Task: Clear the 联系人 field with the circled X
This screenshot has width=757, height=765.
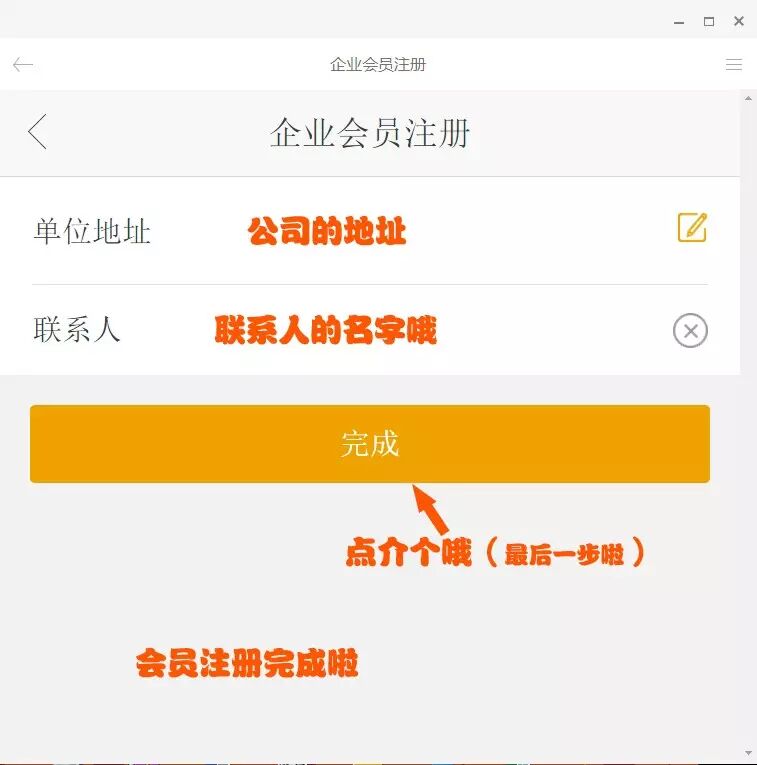Action: point(690,331)
